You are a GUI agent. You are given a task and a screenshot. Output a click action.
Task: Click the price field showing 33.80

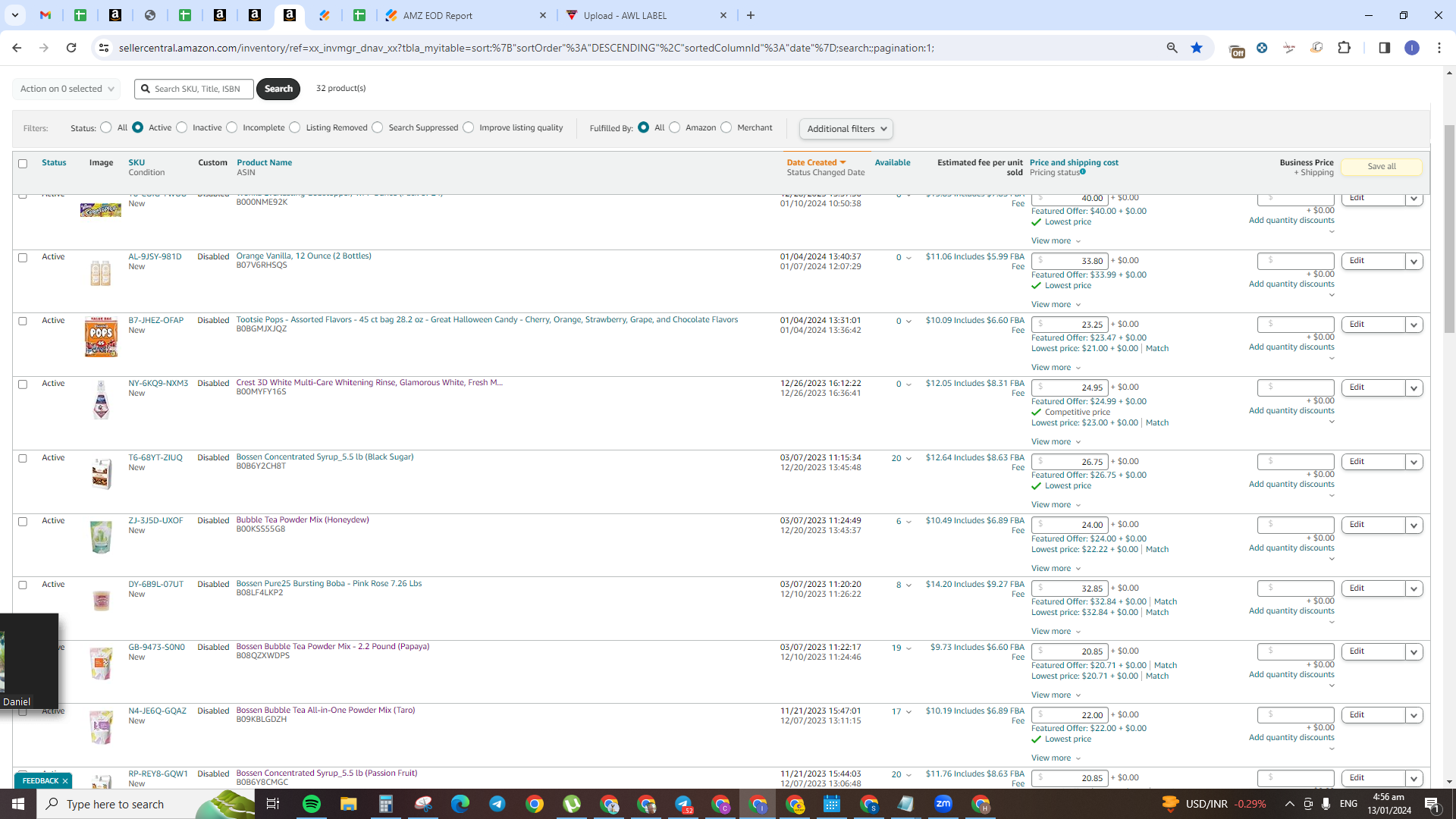click(x=1069, y=261)
